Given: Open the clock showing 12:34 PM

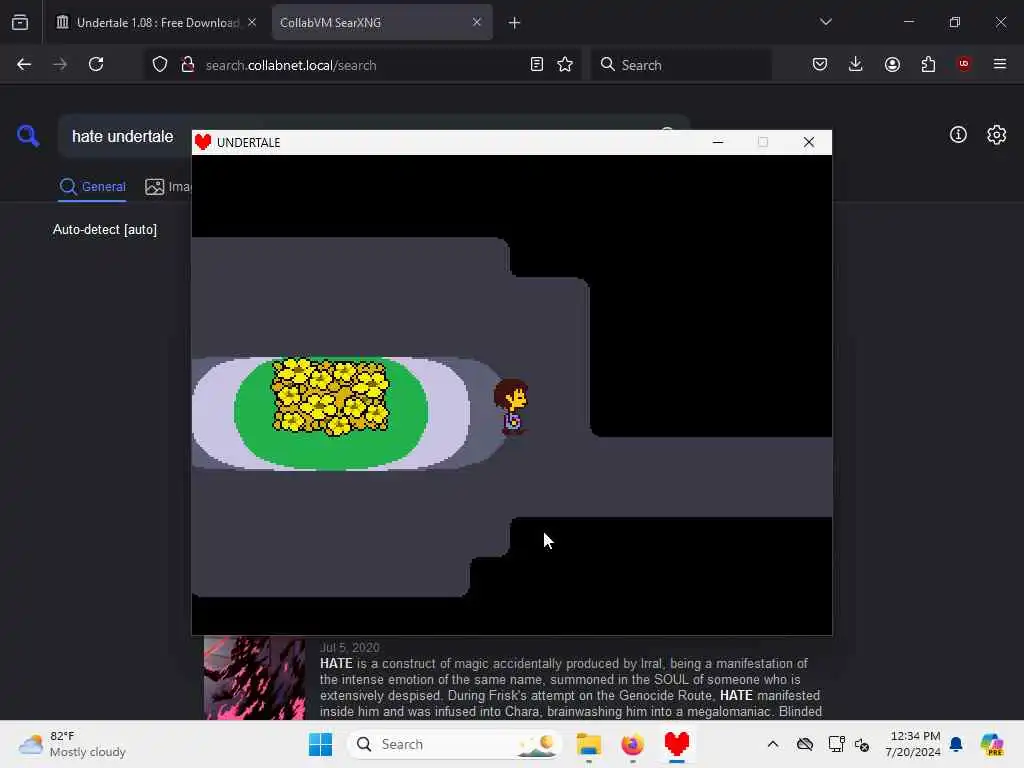Looking at the screenshot, I should 913,744.
